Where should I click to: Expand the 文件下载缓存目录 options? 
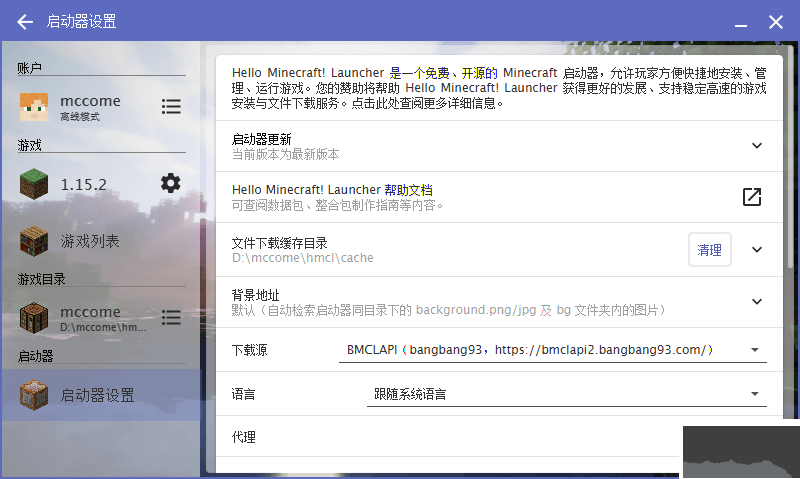[x=757, y=249]
